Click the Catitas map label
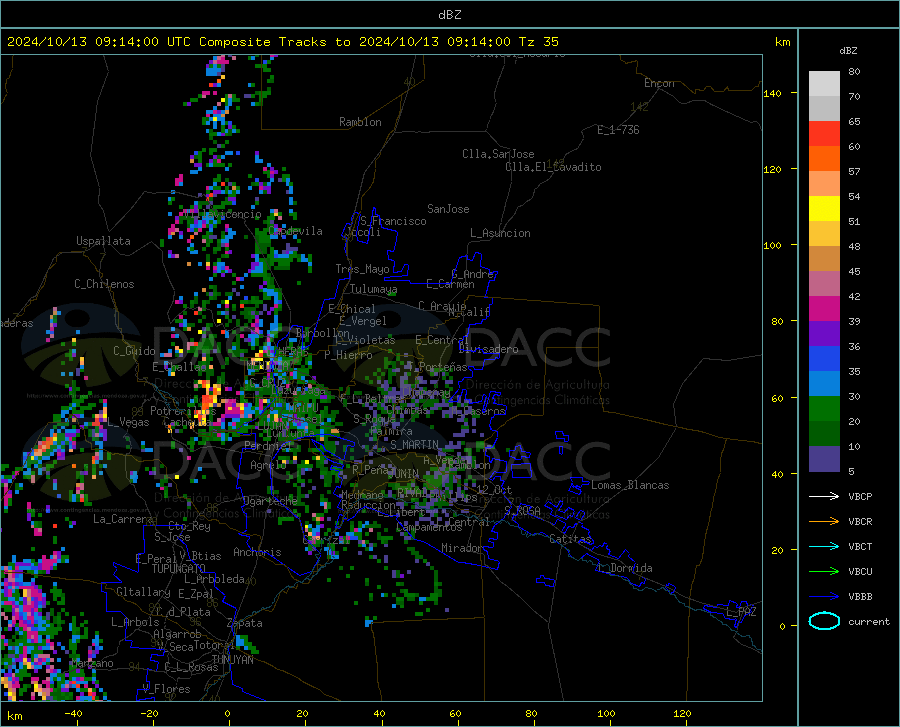This screenshot has width=900, height=727. (x=570, y=539)
